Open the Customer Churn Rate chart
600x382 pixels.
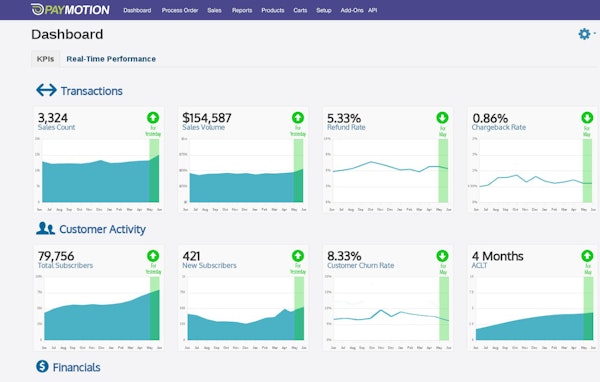coord(388,312)
